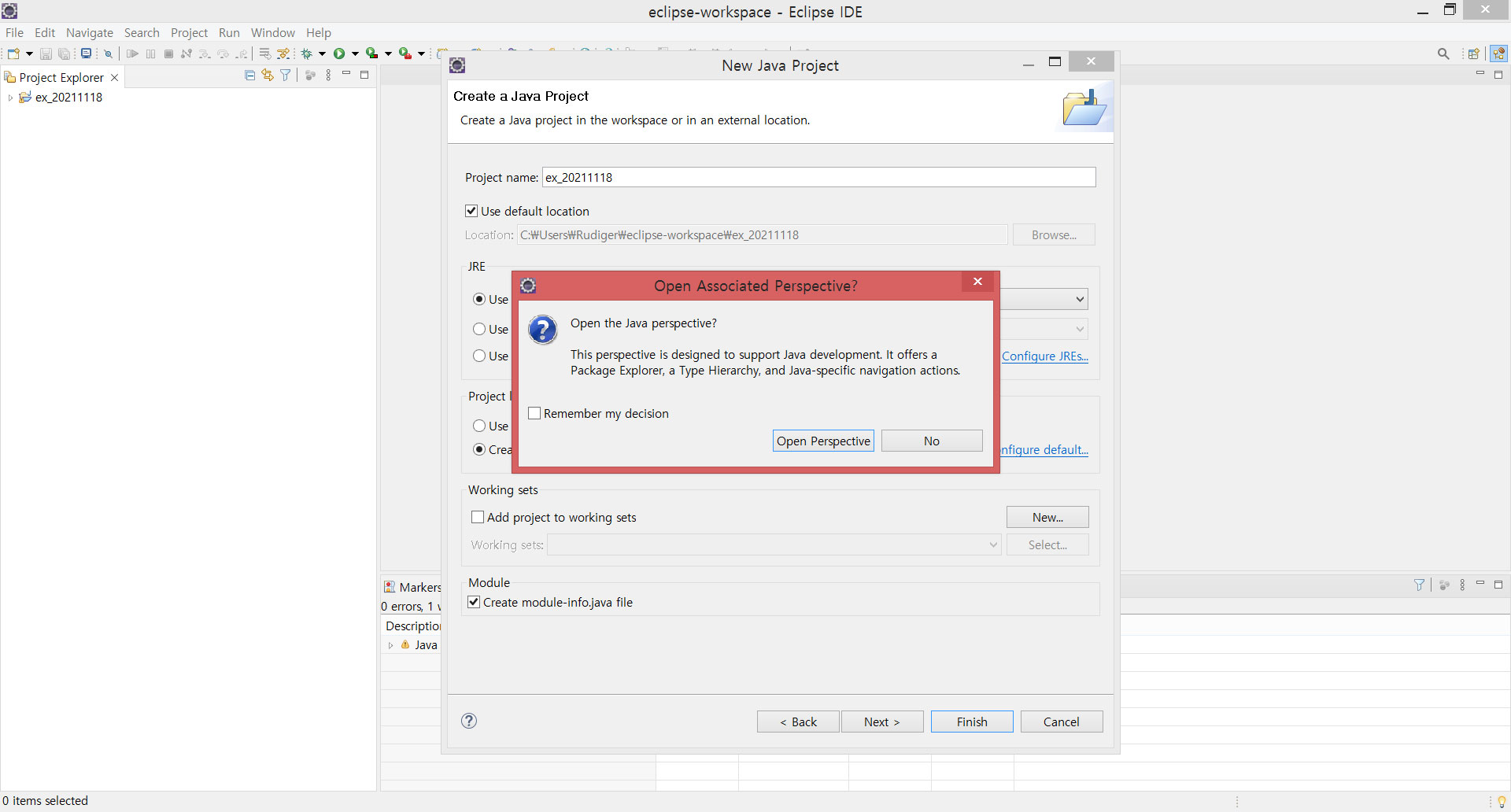This screenshot has width=1511, height=812.
Task: Click the tip lightbulb in the status bar
Action: point(1502,801)
